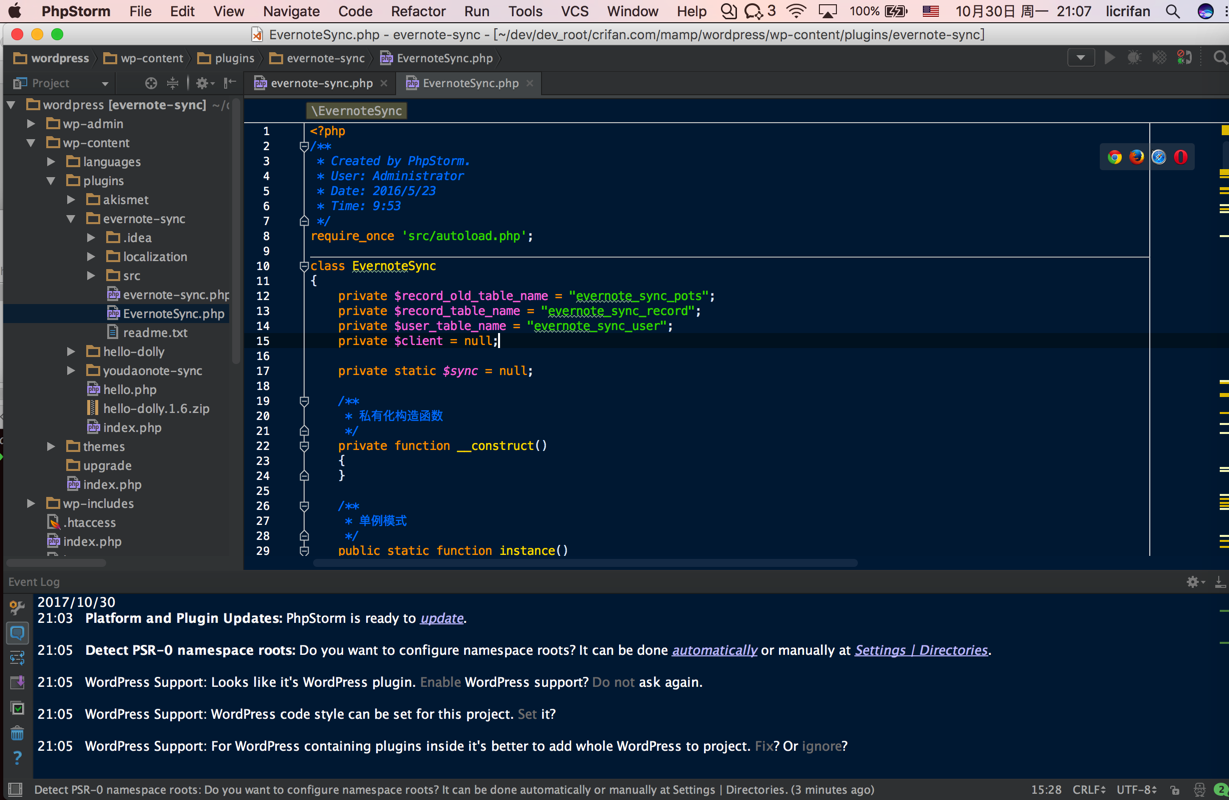Viewport: 1229px width, 801px height.
Task: Click the 'update' link in Event Log
Action: pos(441,618)
